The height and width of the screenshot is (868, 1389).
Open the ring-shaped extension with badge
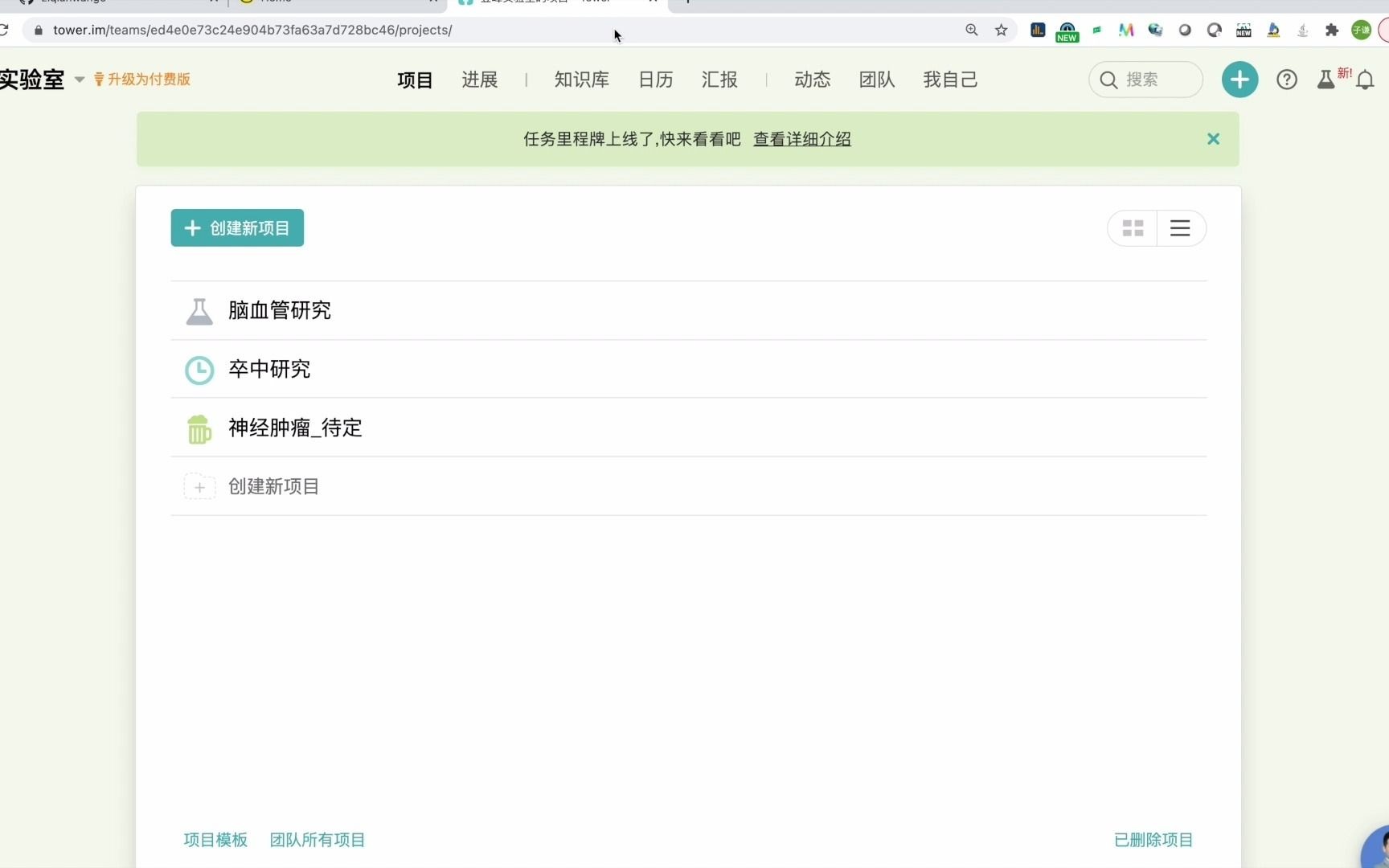click(1214, 31)
